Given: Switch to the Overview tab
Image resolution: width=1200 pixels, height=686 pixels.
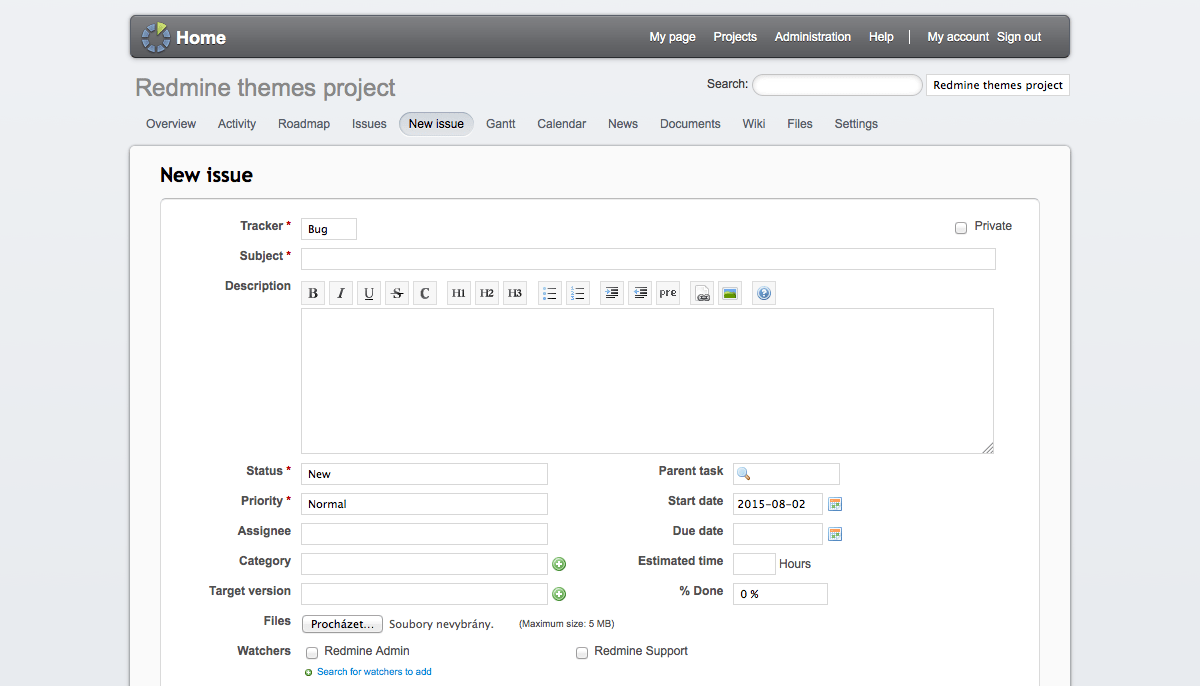Looking at the screenshot, I should click(171, 124).
